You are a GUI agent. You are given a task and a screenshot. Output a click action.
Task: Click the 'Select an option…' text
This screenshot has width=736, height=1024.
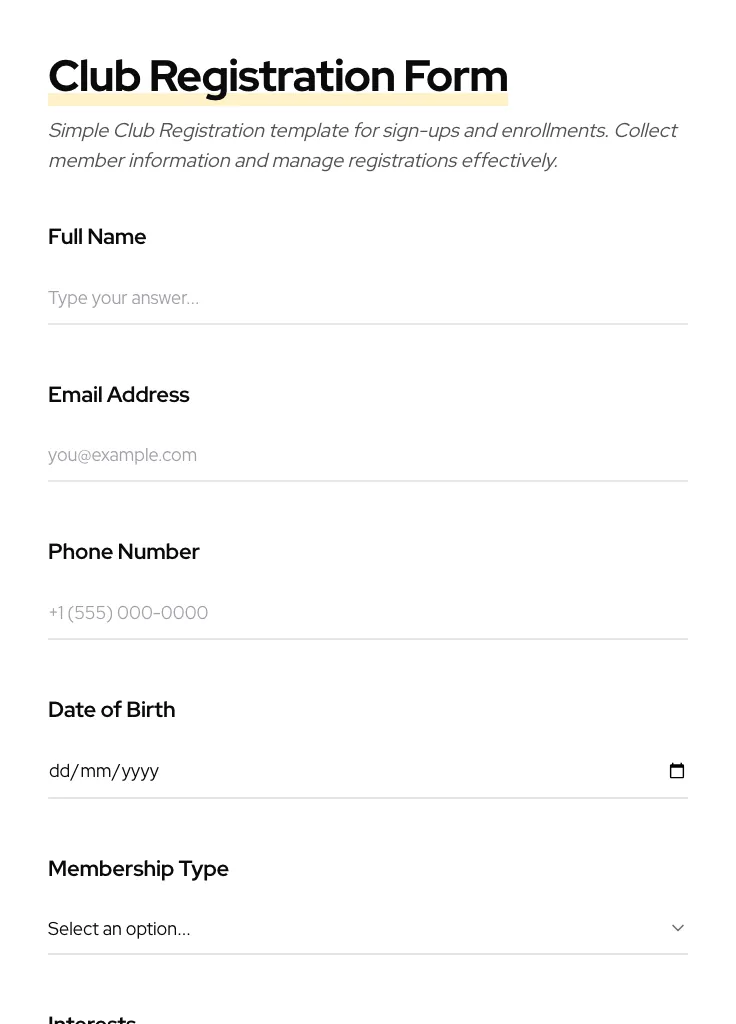119,929
